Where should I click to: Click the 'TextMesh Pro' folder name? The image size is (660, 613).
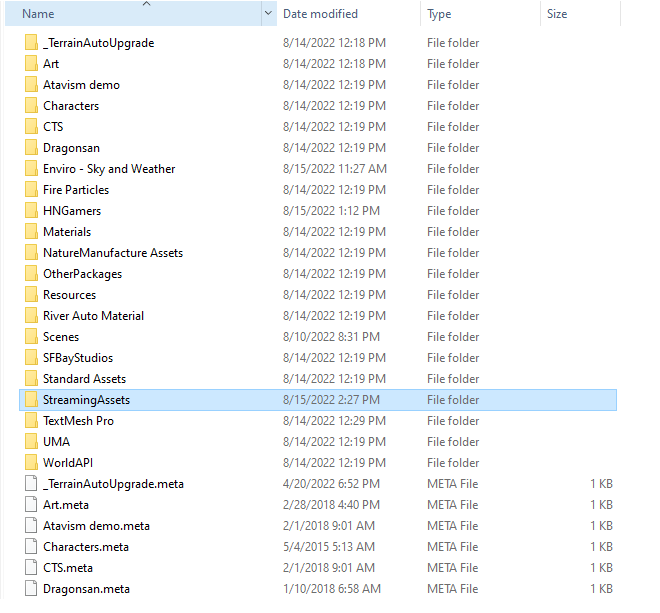[x=78, y=421]
